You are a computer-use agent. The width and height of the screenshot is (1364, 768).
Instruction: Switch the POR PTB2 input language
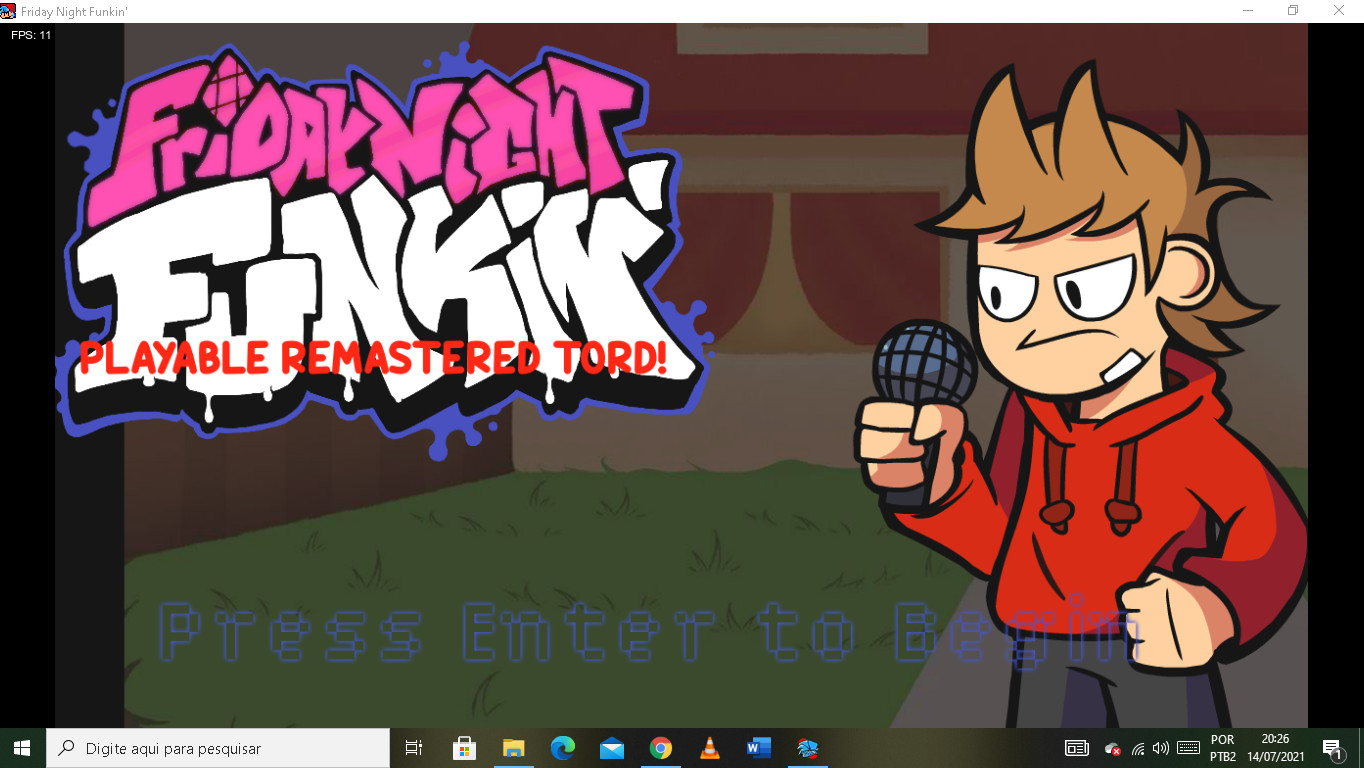[x=1222, y=748]
